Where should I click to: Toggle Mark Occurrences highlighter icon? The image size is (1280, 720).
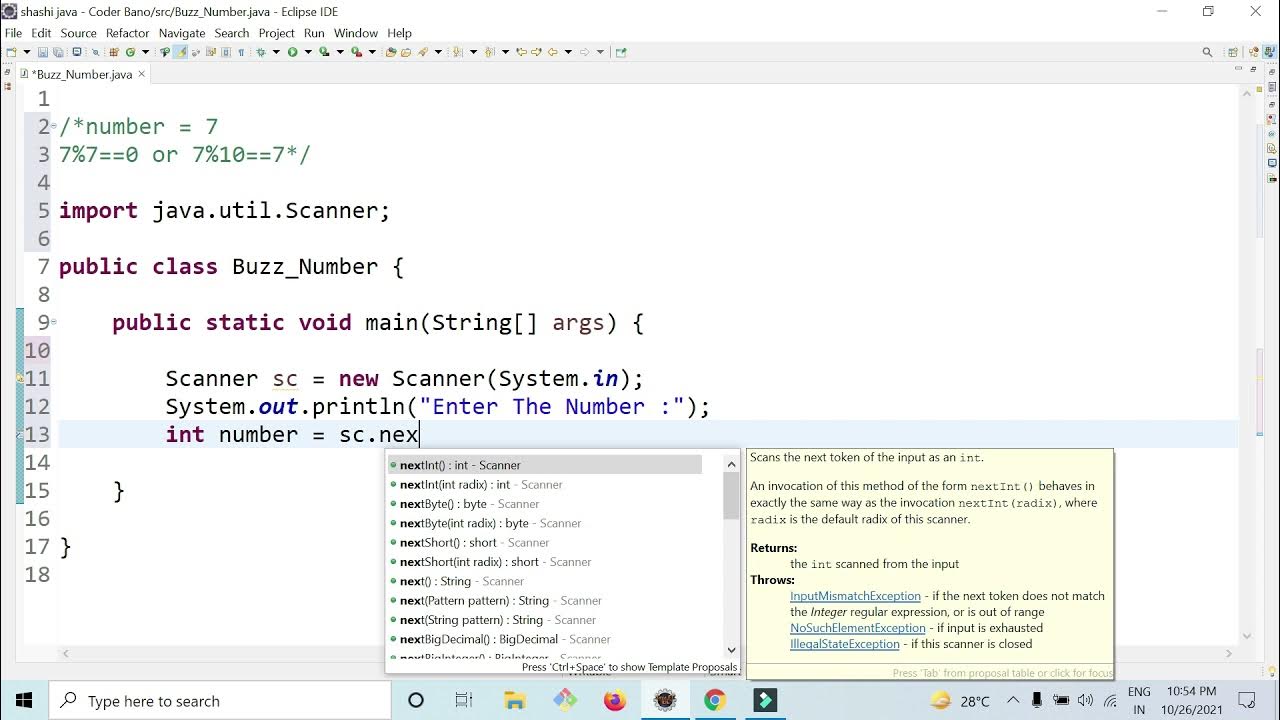(181, 52)
